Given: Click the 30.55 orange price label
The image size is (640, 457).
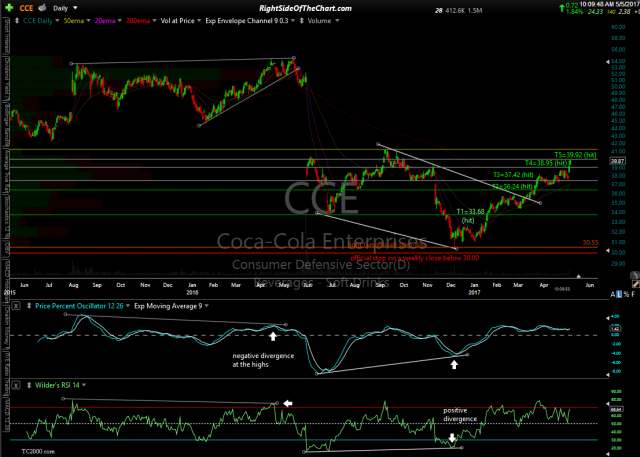Looking at the screenshot, I should (x=590, y=242).
